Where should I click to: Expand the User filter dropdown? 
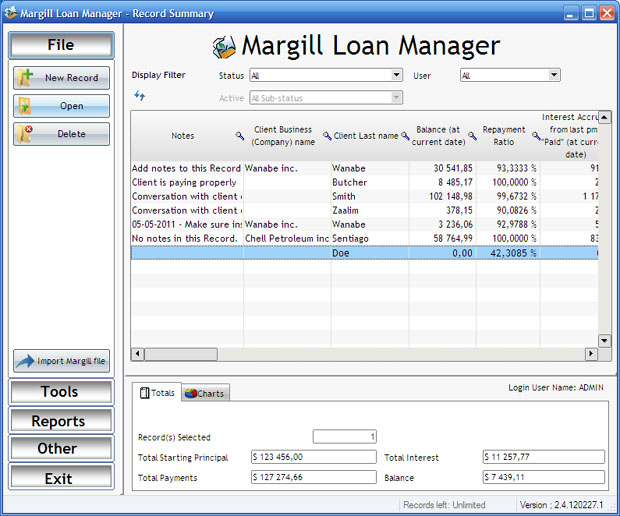[554, 75]
